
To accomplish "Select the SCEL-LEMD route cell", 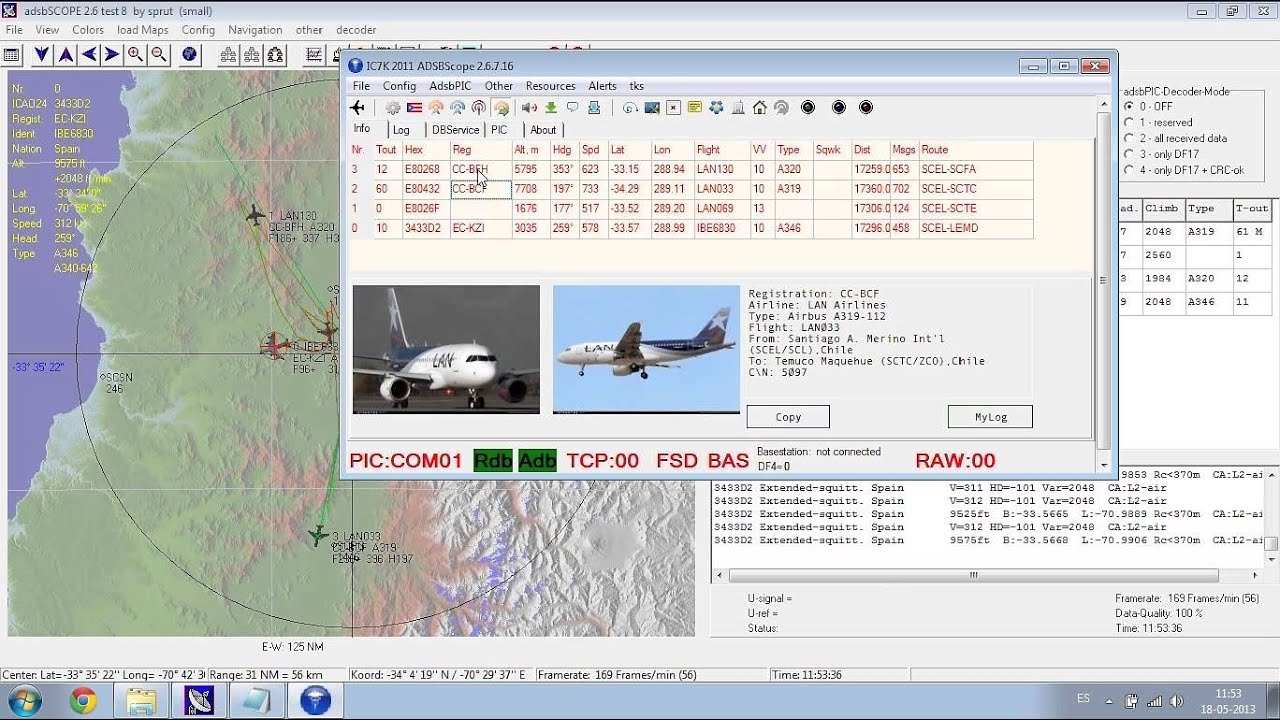I will pyautogui.click(x=975, y=228).
